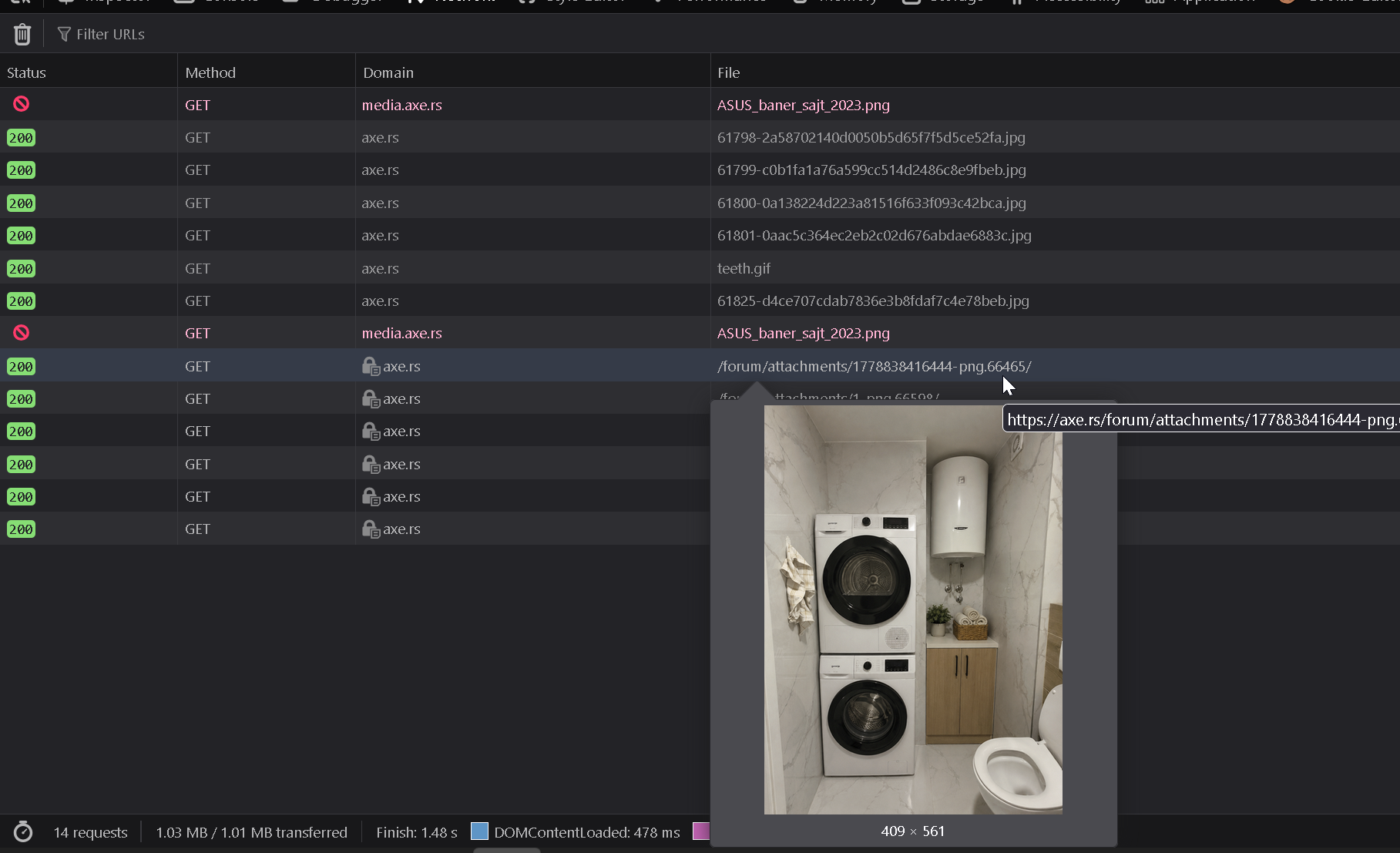
Task: Select file 61799-c0b1fa1a76a599cc514d2486c8e9fbeb.jpg
Action: click(x=871, y=170)
